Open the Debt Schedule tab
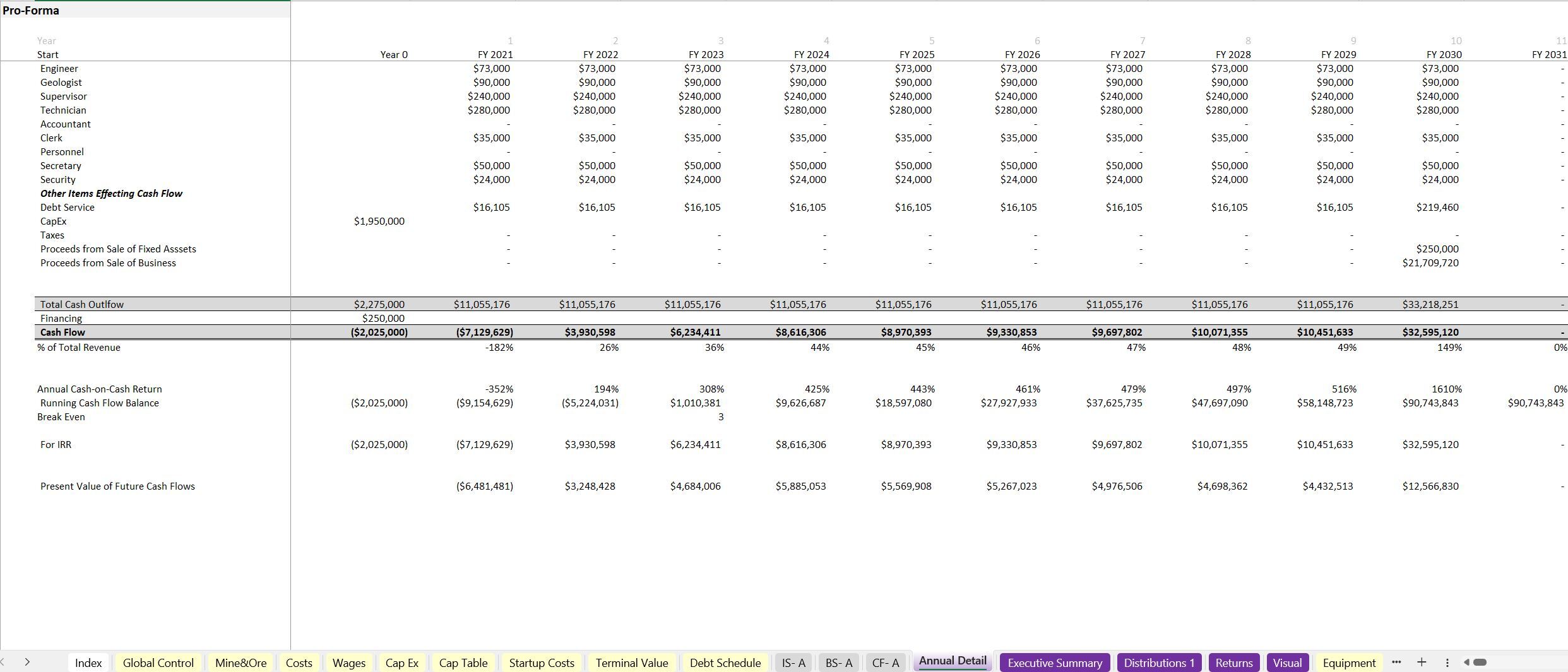Image resolution: width=1568 pixels, height=672 pixels. click(725, 663)
